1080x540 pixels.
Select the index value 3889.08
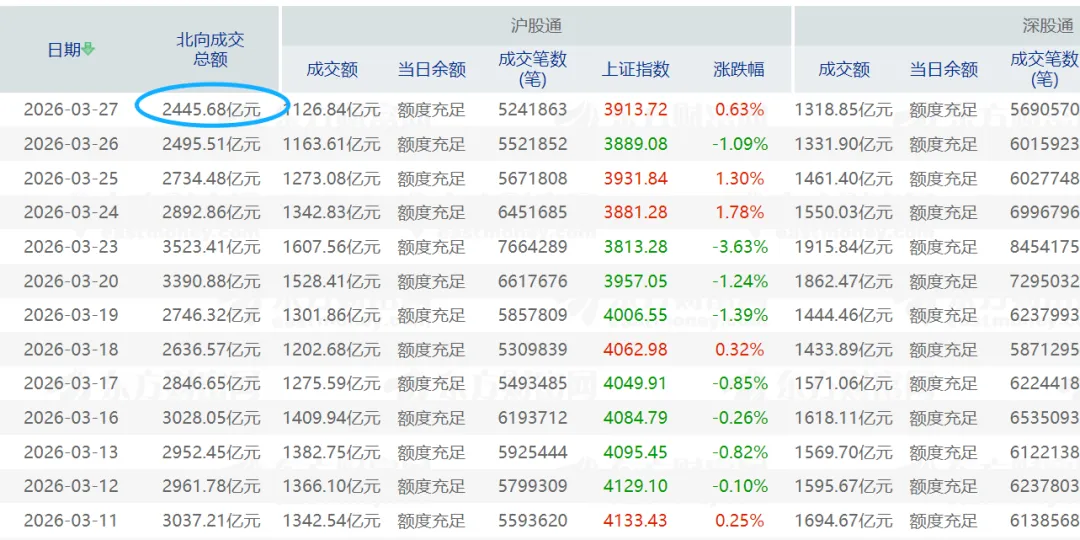pyautogui.click(x=636, y=144)
